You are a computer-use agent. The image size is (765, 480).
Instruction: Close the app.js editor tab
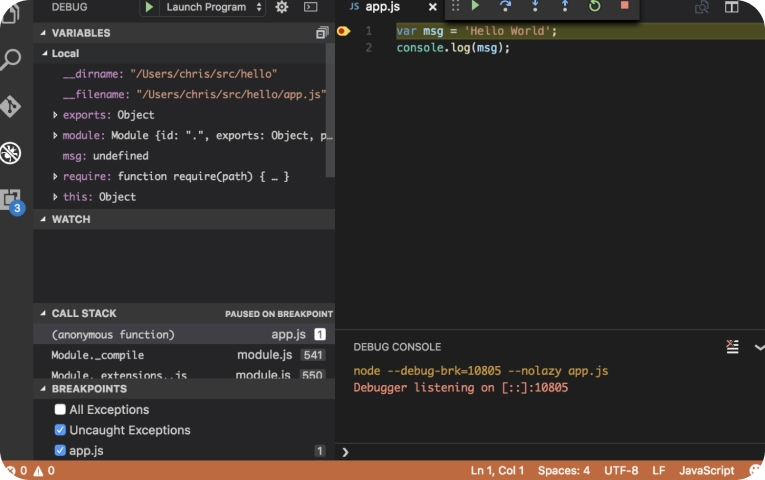(432, 7)
